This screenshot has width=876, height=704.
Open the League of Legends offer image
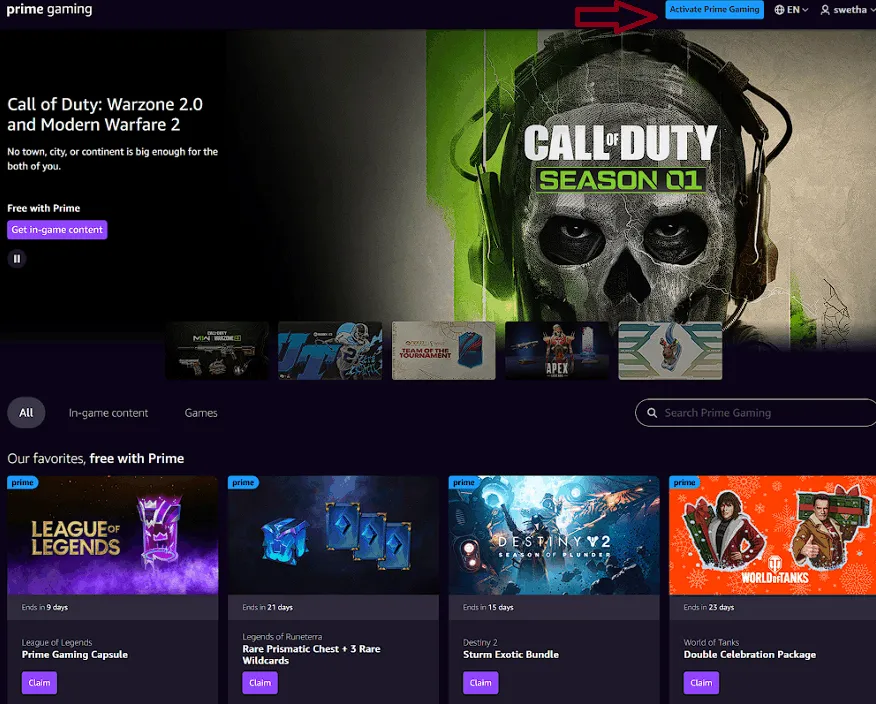click(112, 535)
